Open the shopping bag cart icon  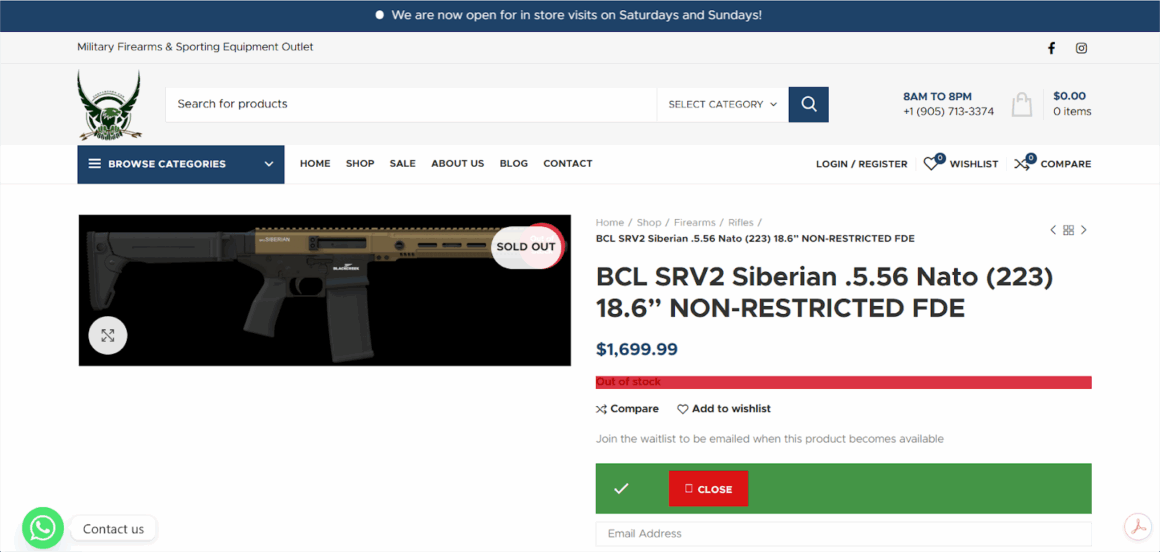tap(1022, 104)
